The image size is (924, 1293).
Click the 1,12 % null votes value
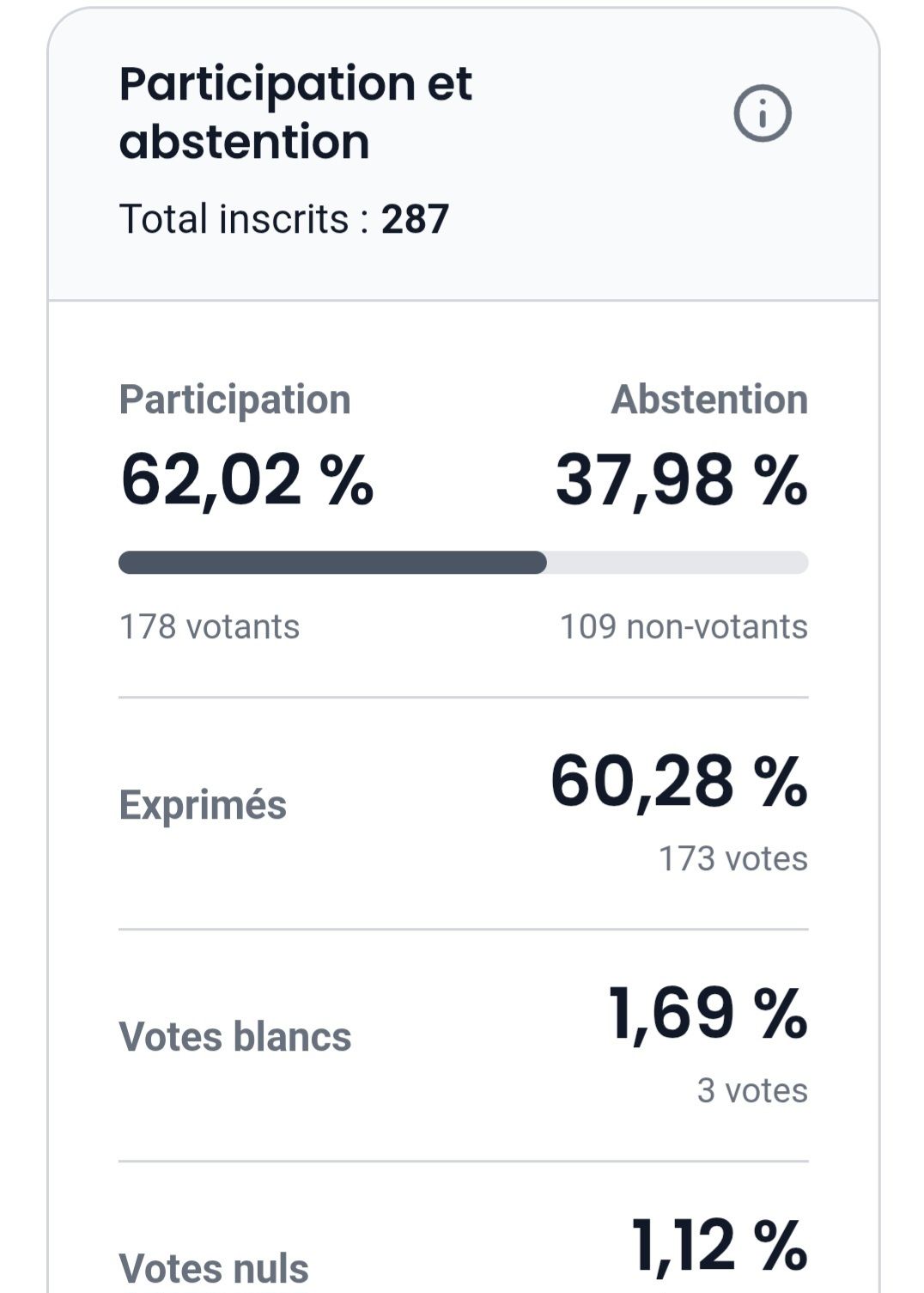[x=719, y=1246]
